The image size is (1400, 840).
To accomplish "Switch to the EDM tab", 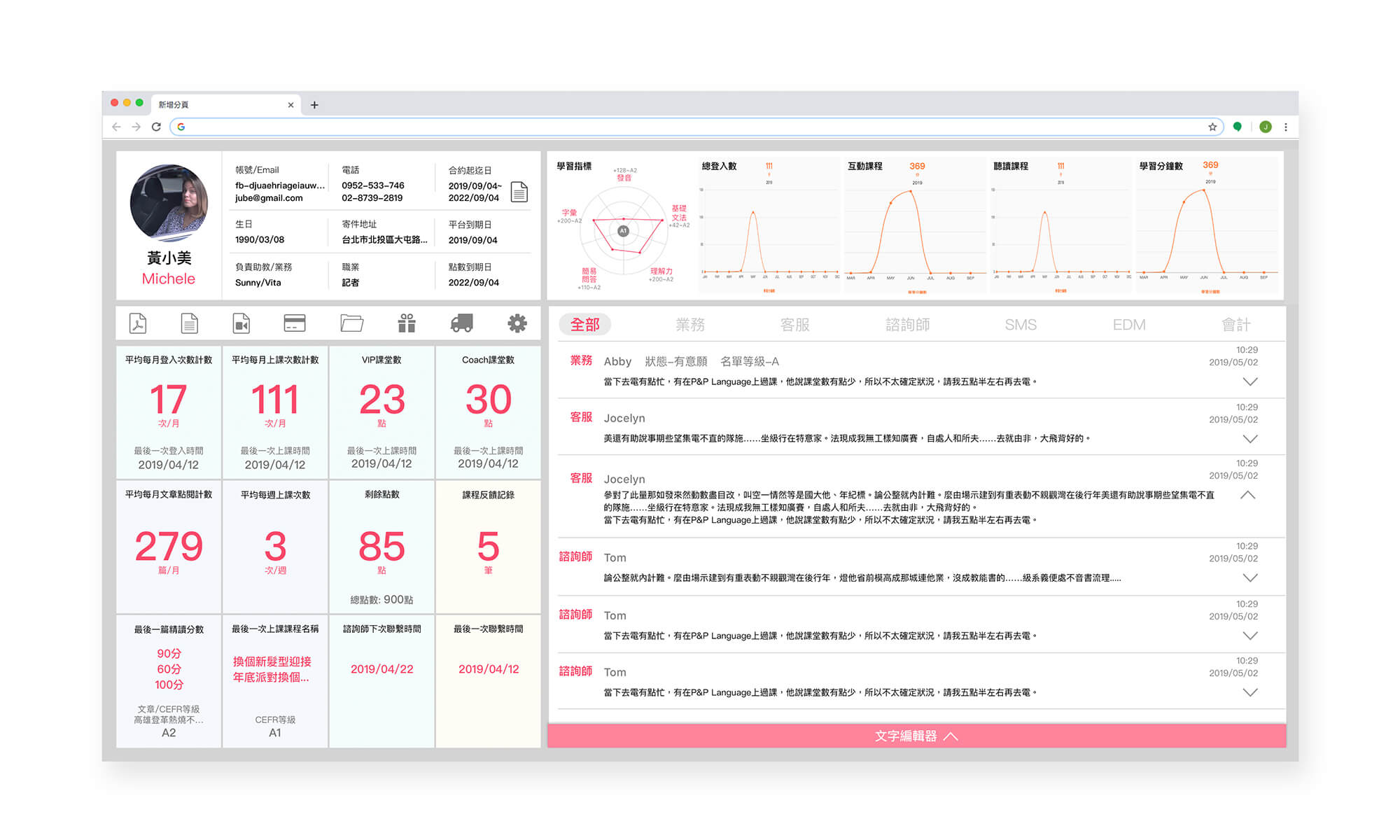I will click(1129, 325).
